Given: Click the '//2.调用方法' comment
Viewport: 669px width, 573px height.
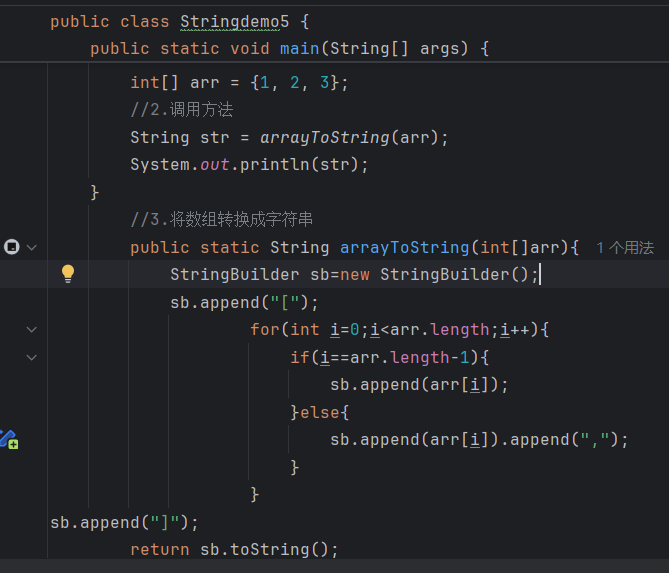Looking at the screenshot, I should [x=182, y=110].
